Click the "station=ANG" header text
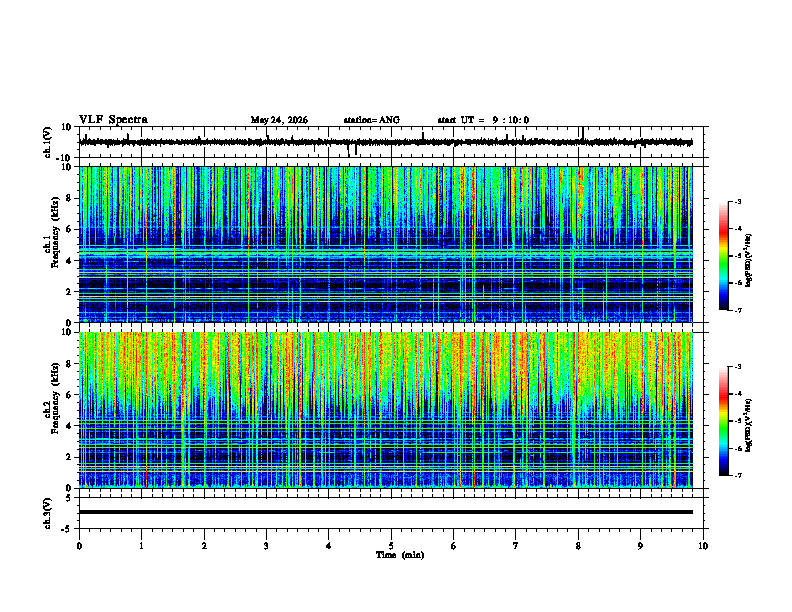 tap(371, 120)
